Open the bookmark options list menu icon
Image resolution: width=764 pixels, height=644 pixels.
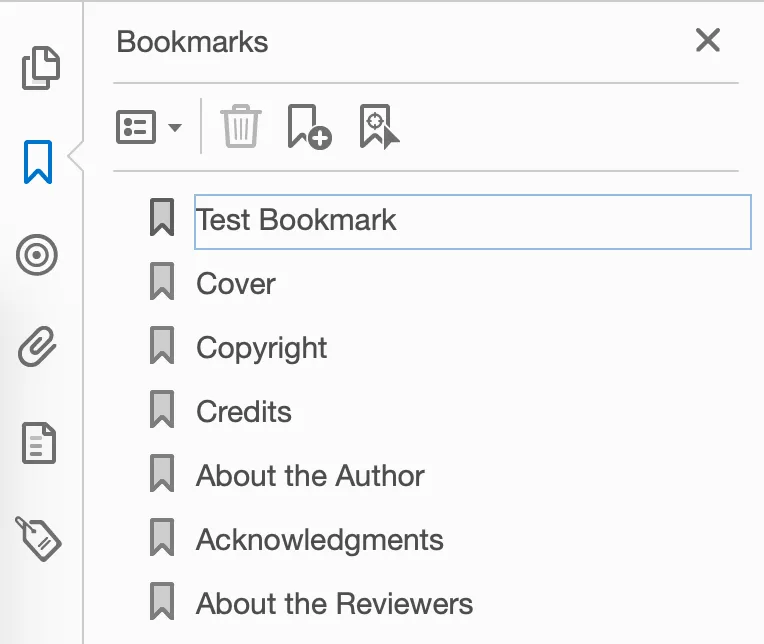coord(136,127)
